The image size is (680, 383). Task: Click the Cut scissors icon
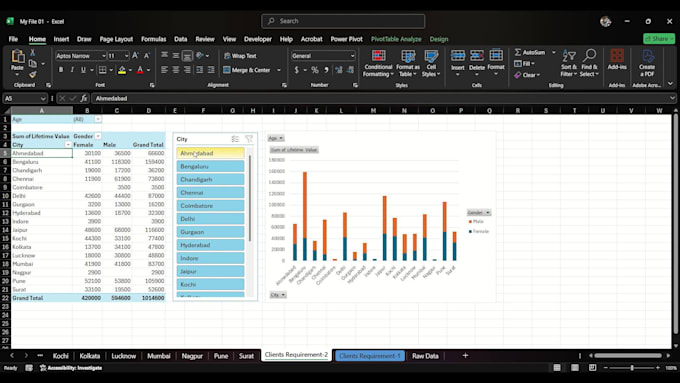pos(33,53)
